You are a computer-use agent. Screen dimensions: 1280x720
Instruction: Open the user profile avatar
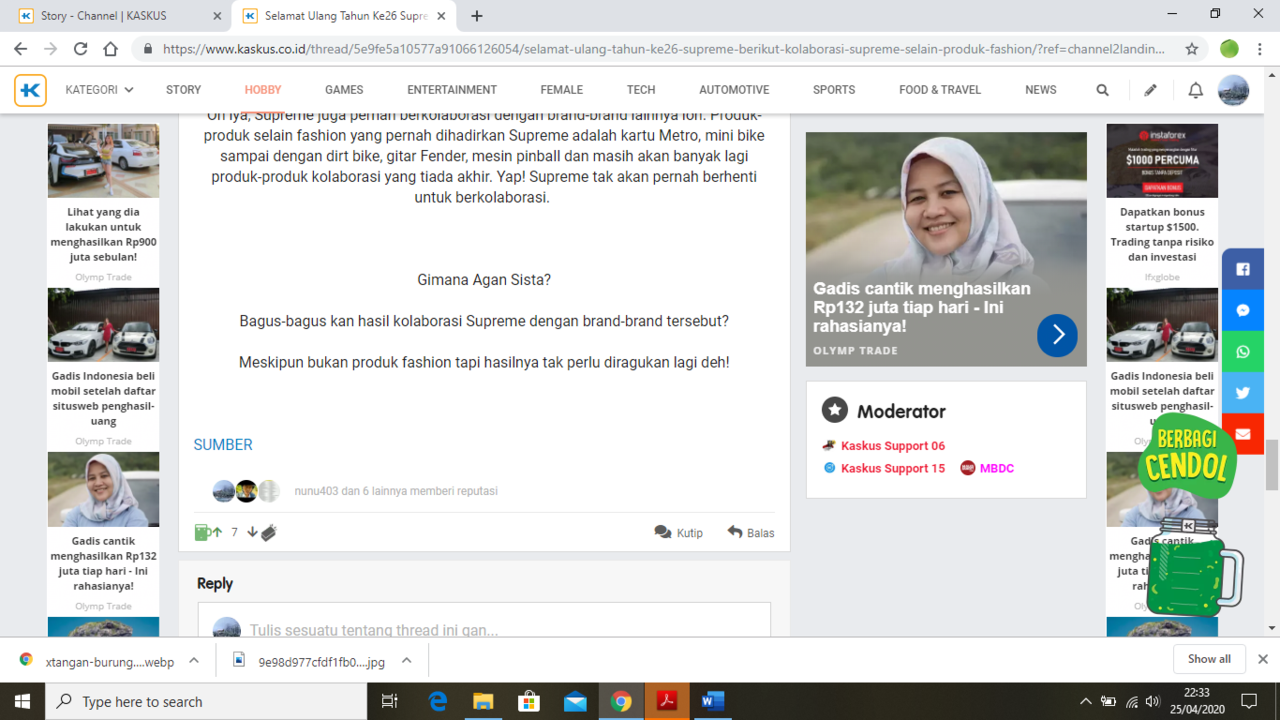coord(1233,90)
